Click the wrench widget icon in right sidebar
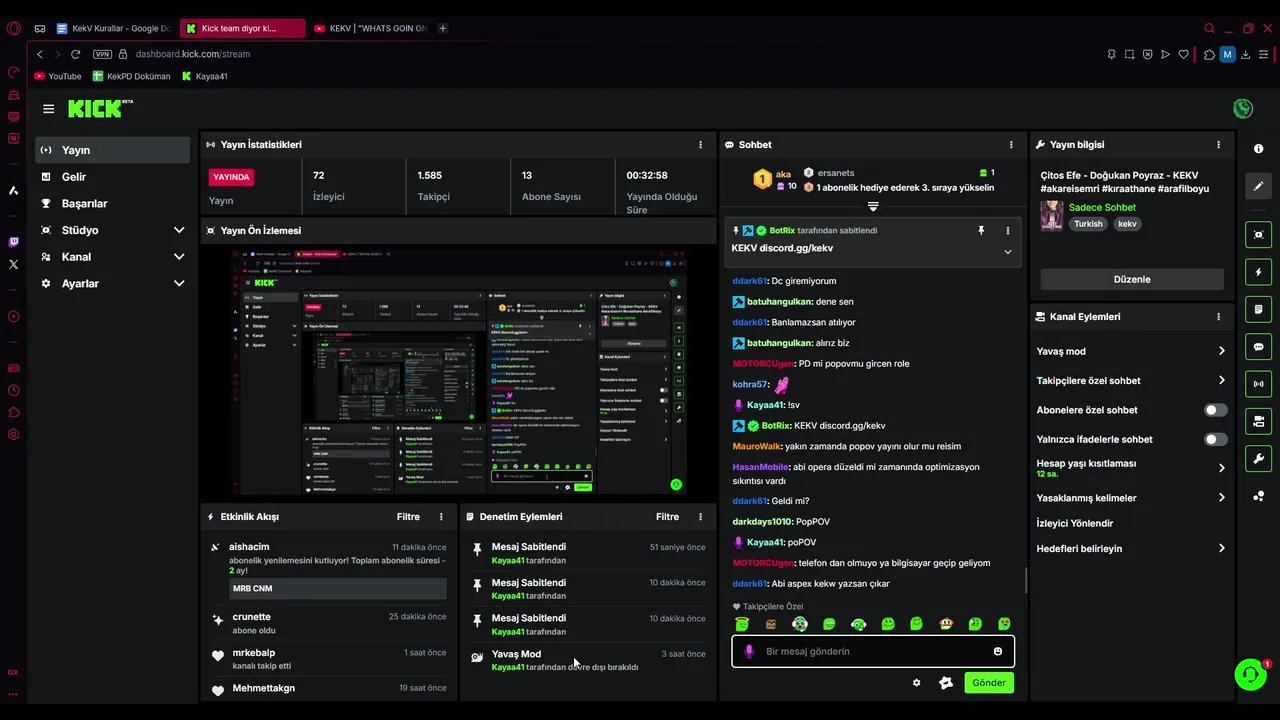The image size is (1280, 720). tap(1258, 459)
